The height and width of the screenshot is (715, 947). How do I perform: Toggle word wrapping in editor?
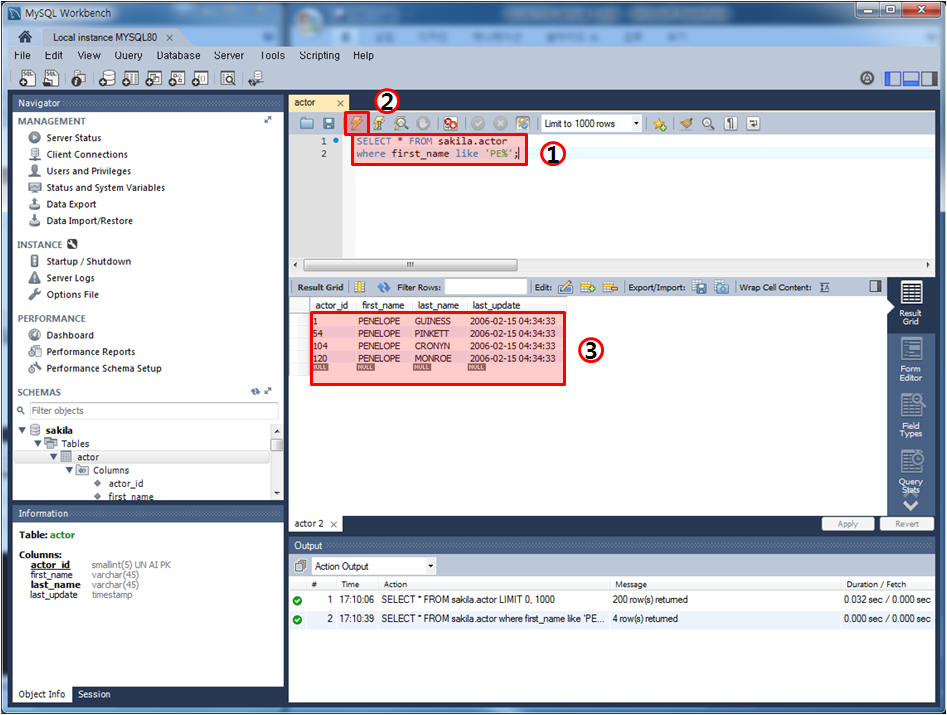point(753,124)
